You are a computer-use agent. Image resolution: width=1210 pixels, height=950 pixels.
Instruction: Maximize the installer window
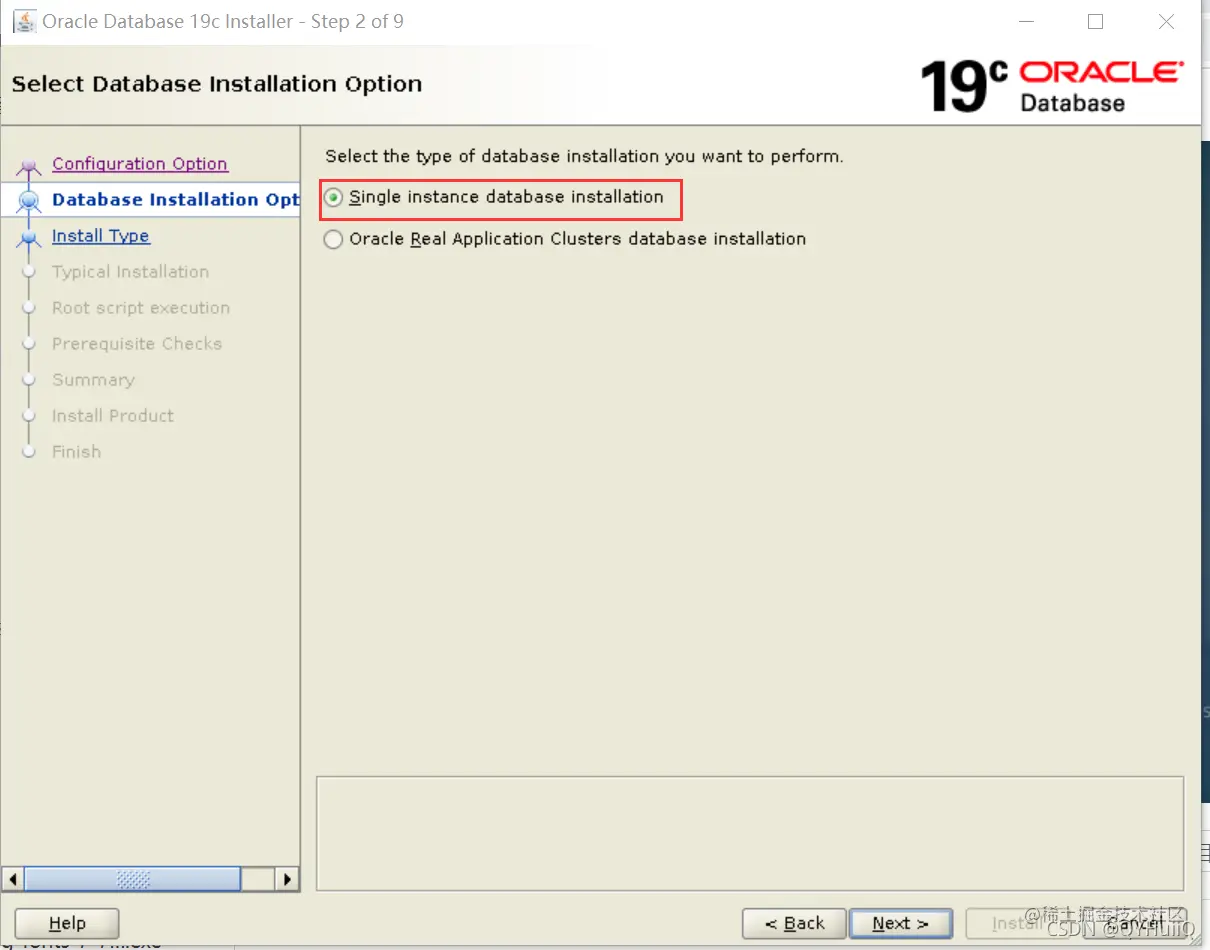[1095, 21]
